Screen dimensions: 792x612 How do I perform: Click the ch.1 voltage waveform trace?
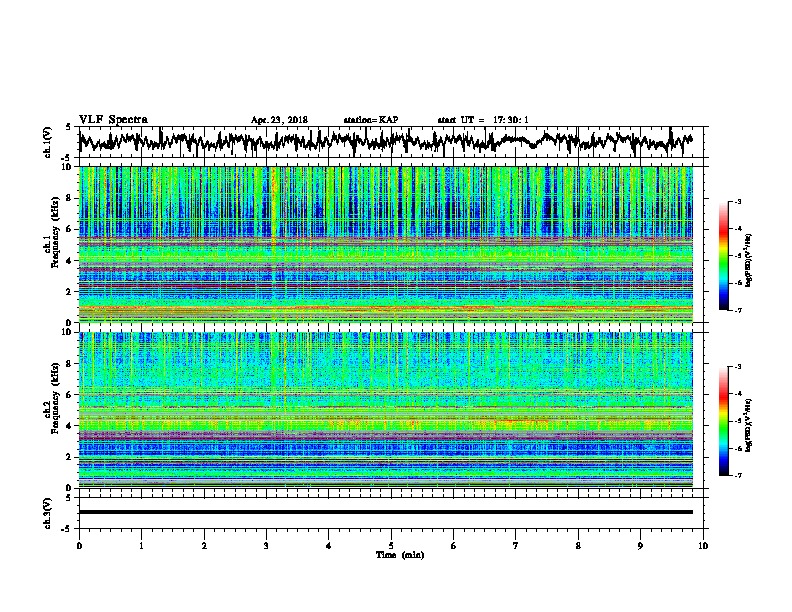coord(385,142)
